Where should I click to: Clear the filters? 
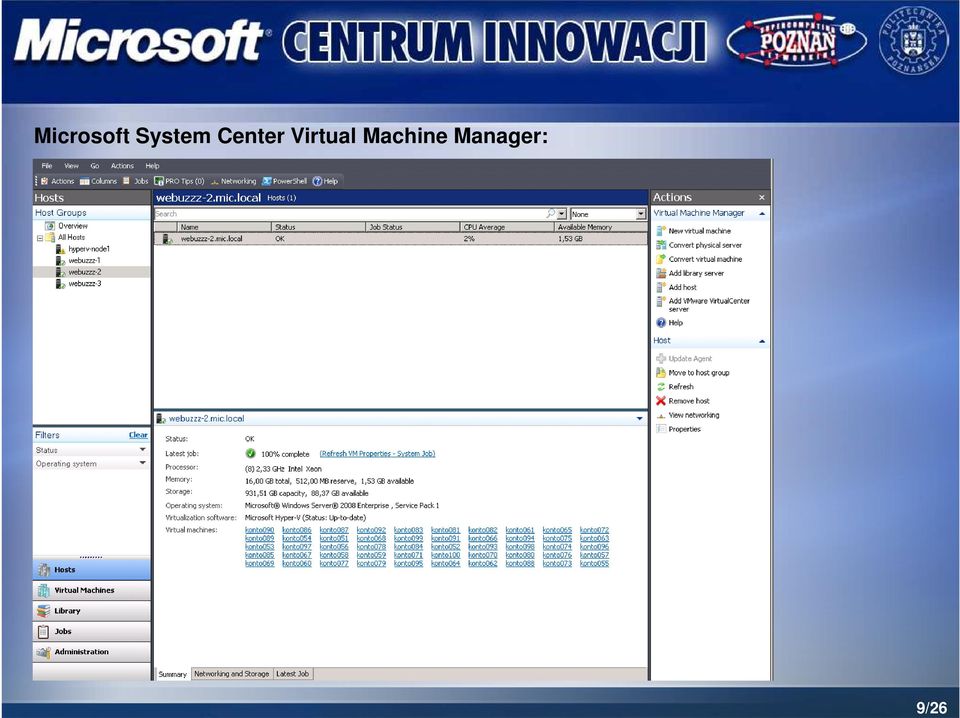click(x=138, y=435)
